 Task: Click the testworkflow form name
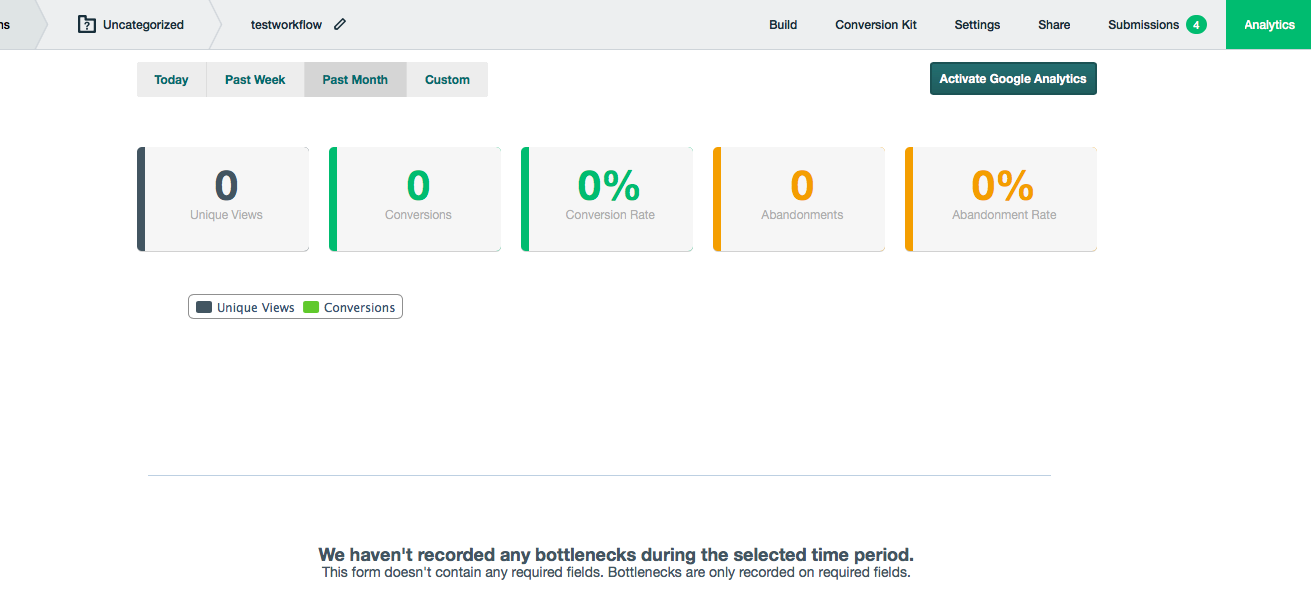pos(286,25)
